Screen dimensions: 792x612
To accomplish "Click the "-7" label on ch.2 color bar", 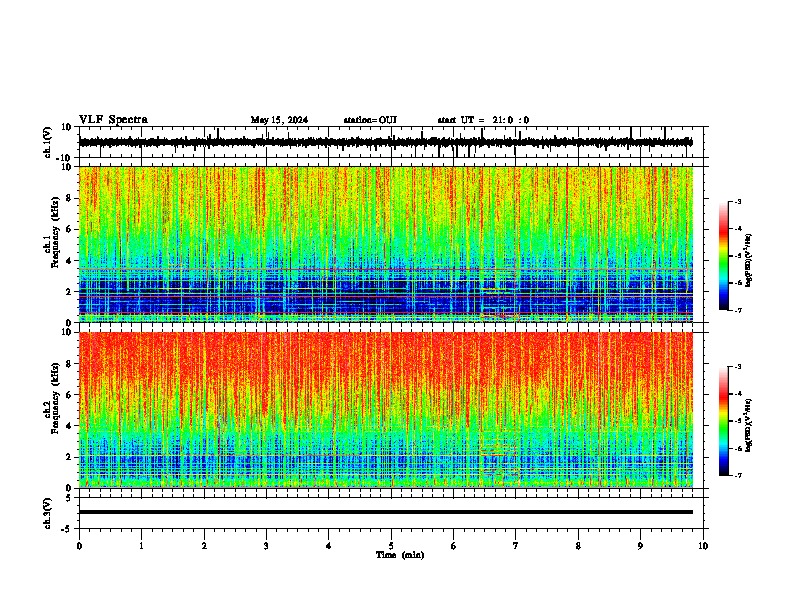I will [737, 475].
